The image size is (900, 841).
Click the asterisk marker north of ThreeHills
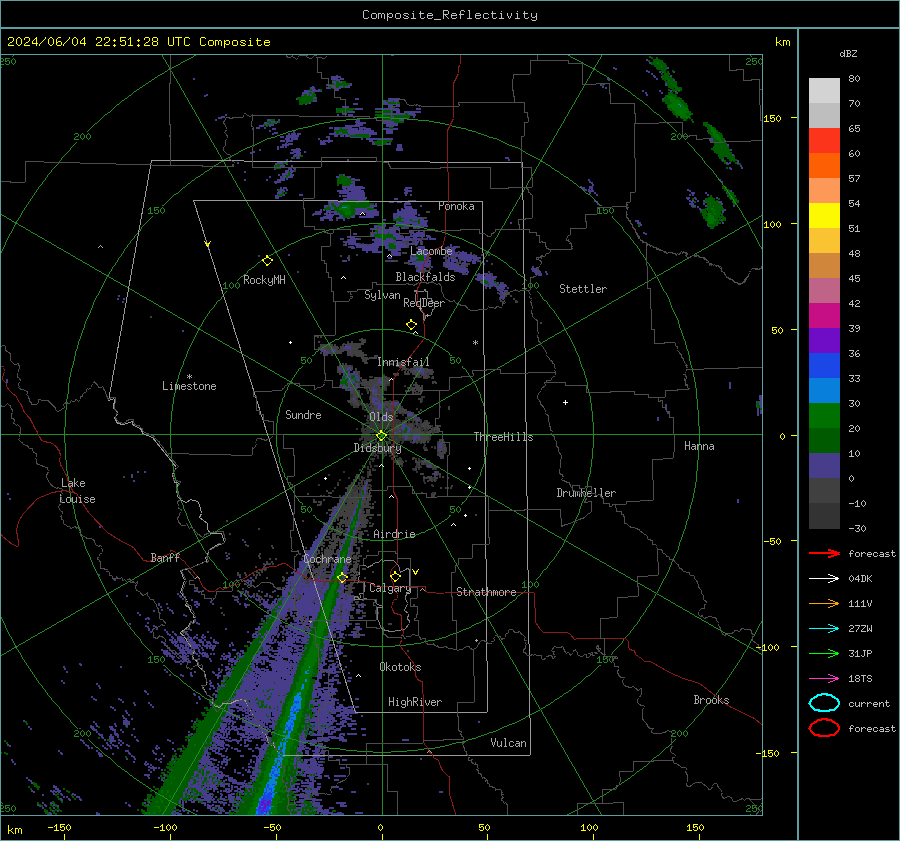[475, 343]
